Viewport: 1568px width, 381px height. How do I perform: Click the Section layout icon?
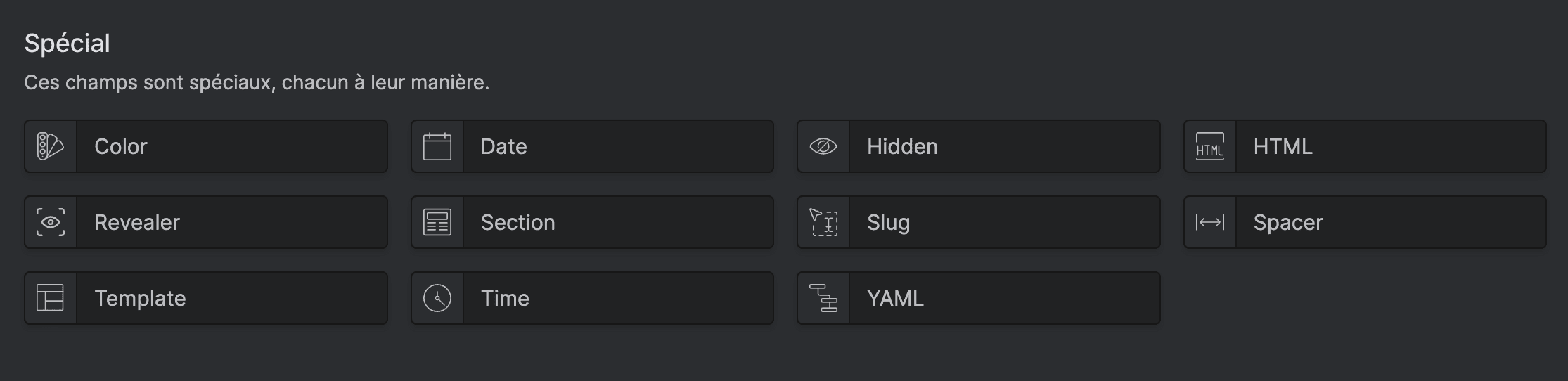click(437, 222)
